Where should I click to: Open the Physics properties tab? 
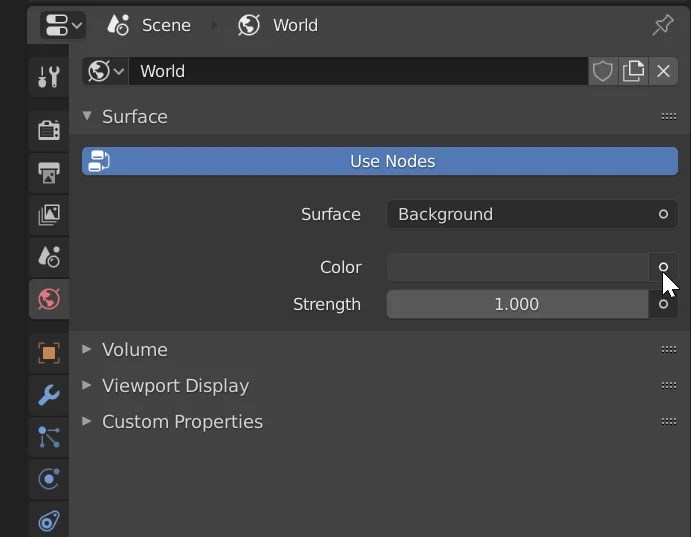pos(49,479)
